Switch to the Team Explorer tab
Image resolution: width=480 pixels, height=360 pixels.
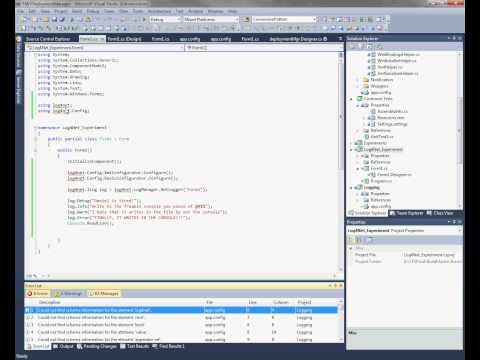(x=406, y=213)
